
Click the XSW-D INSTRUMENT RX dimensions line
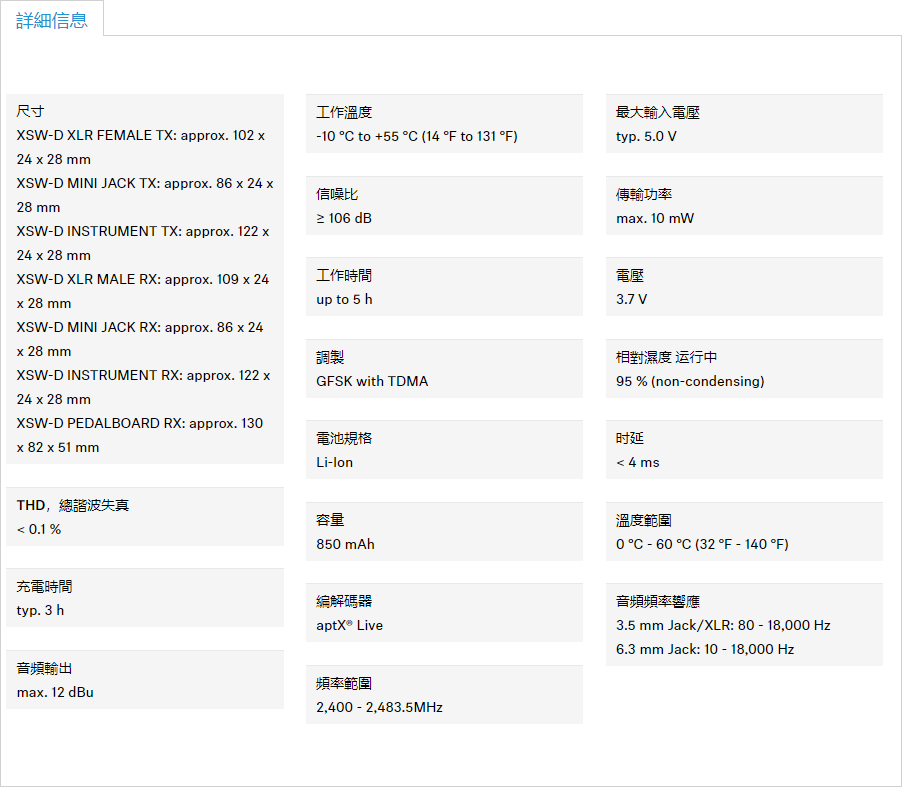coord(144,387)
